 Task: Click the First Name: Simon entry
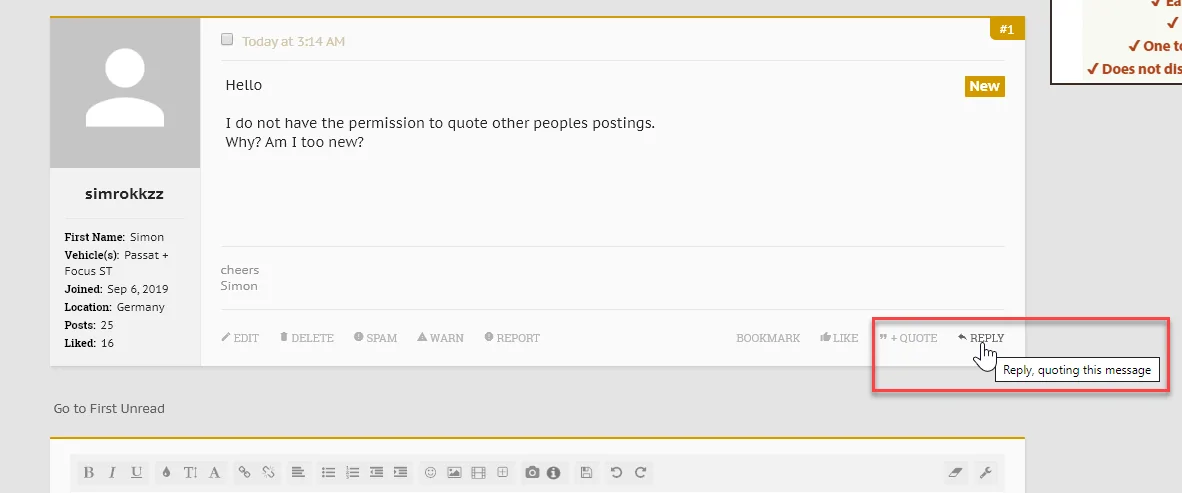tap(114, 237)
